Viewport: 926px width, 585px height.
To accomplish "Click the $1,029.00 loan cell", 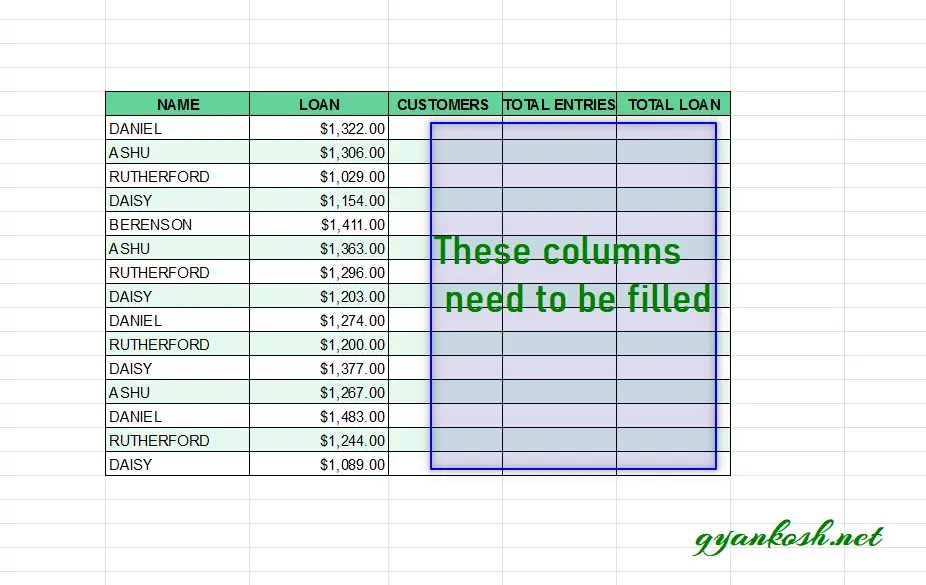I will pyautogui.click(x=319, y=176).
